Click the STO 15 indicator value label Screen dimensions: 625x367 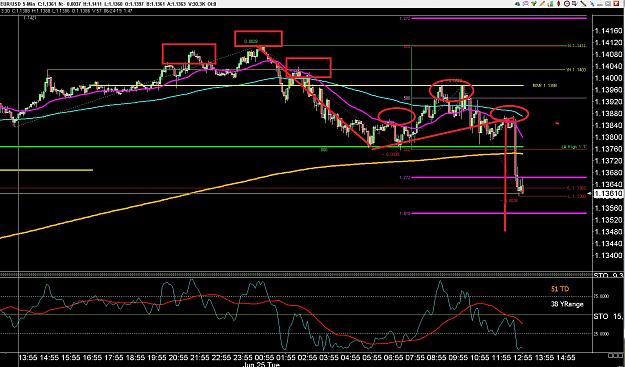pyautogui.click(x=608, y=316)
